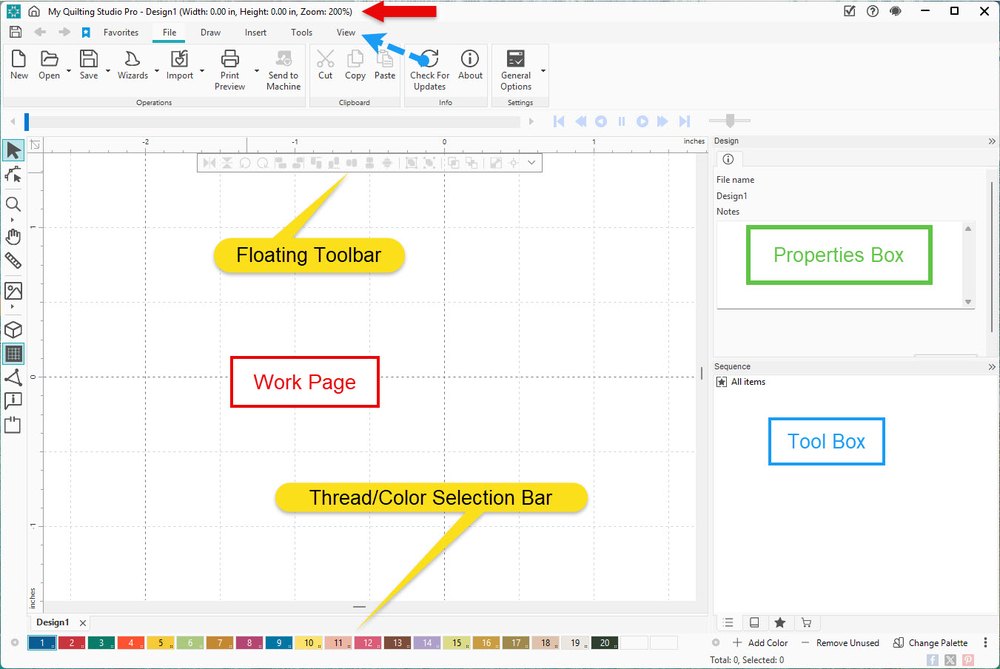Screen dimensions: 1000x669
Task: Select All items in Sequence panel
Action: pos(741,382)
